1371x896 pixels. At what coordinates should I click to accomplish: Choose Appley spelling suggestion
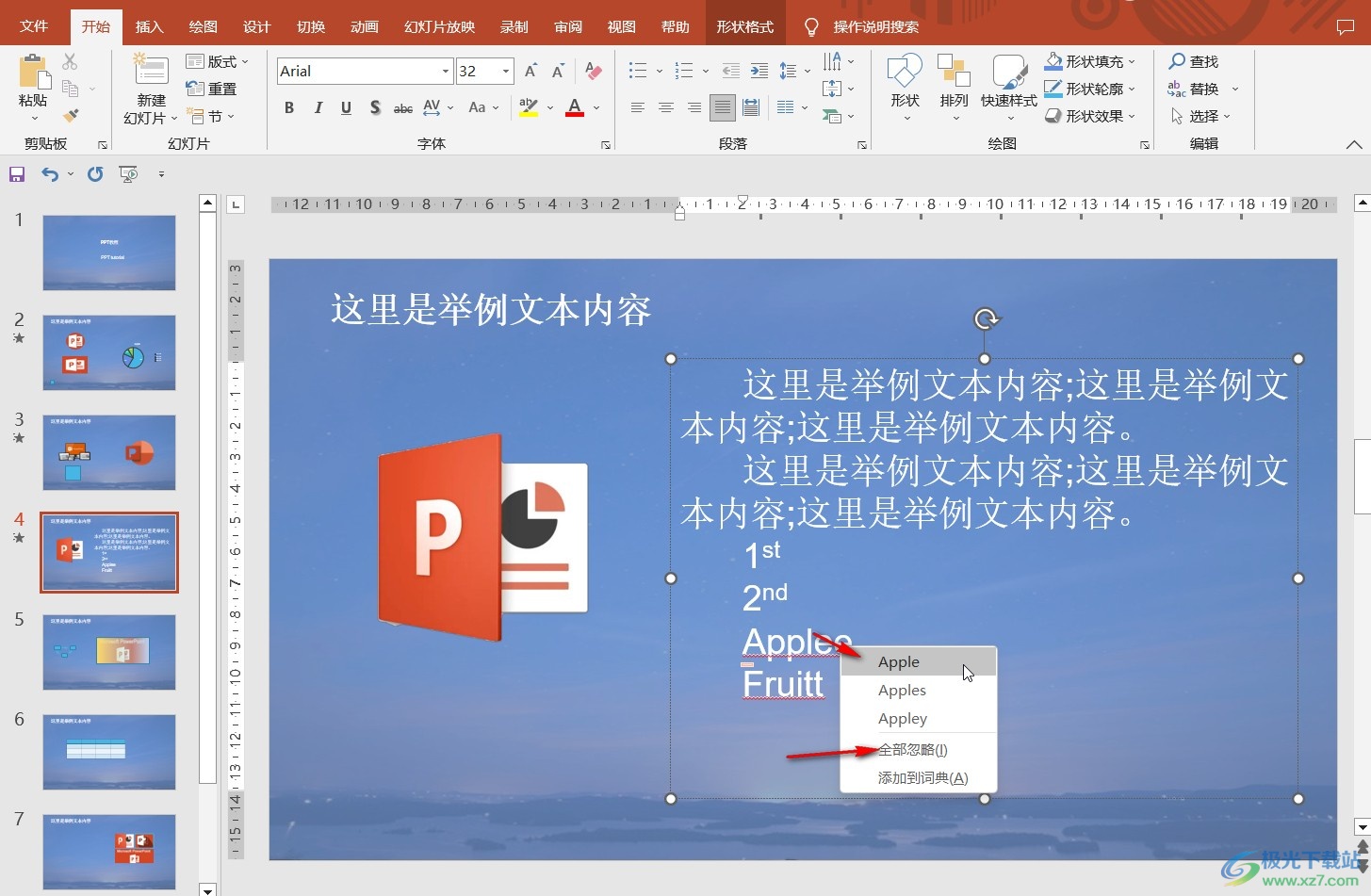[919, 718]
